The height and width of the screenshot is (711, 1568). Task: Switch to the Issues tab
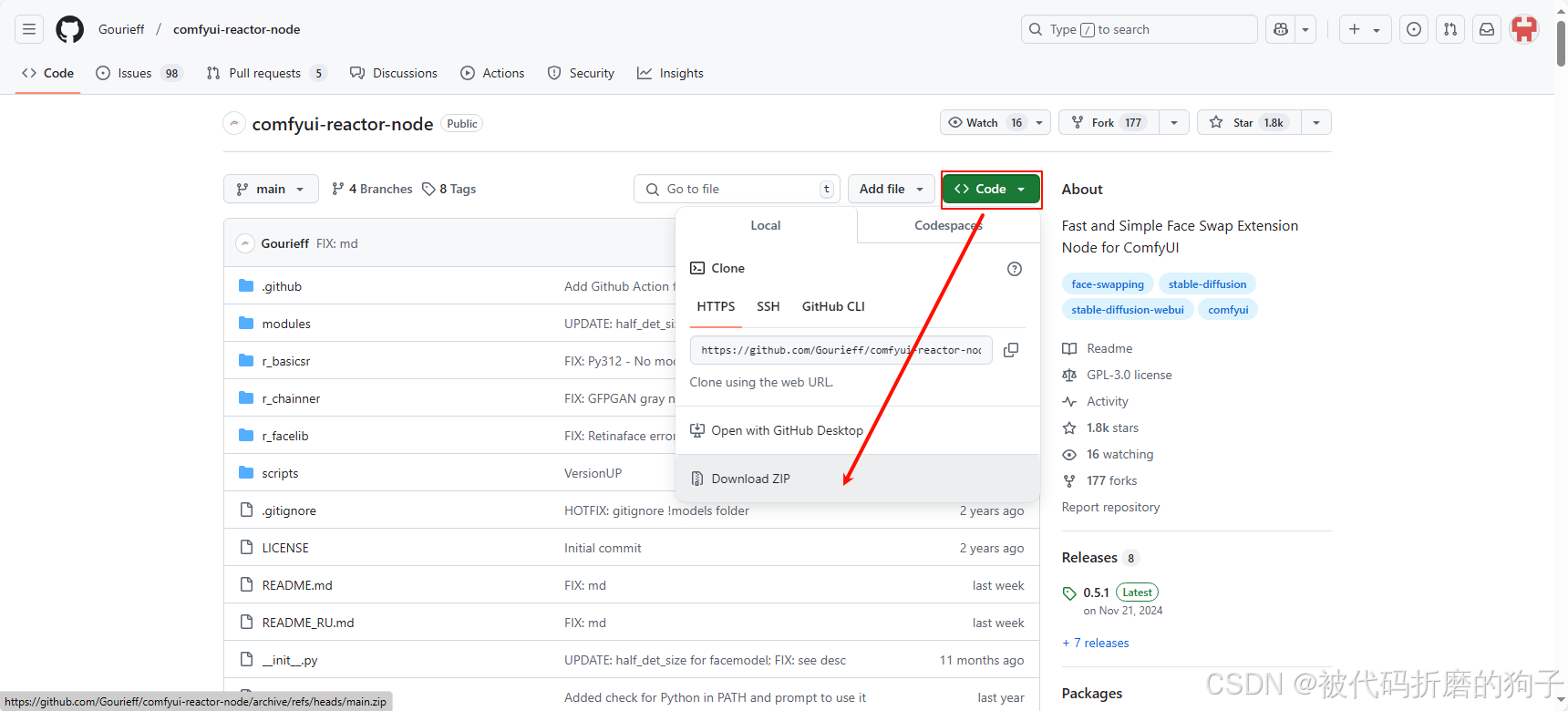pos(139,73)
